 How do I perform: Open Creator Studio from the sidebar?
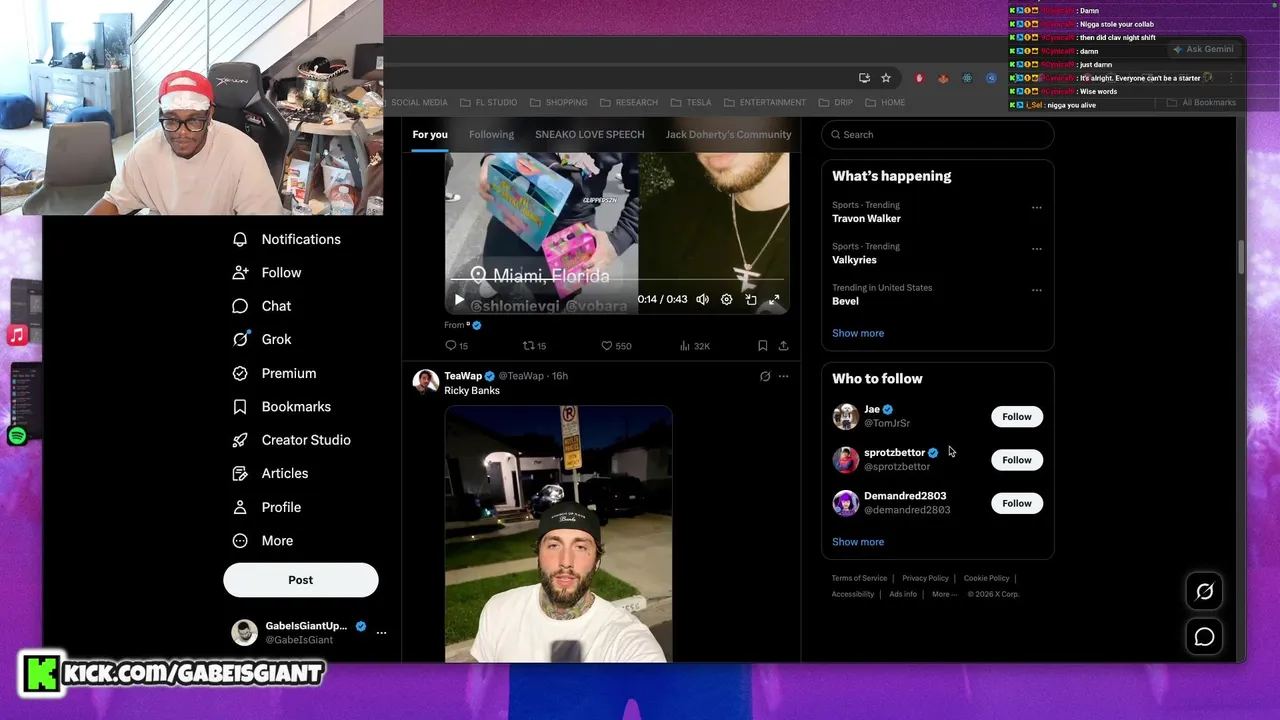click(x=291, y=440)
